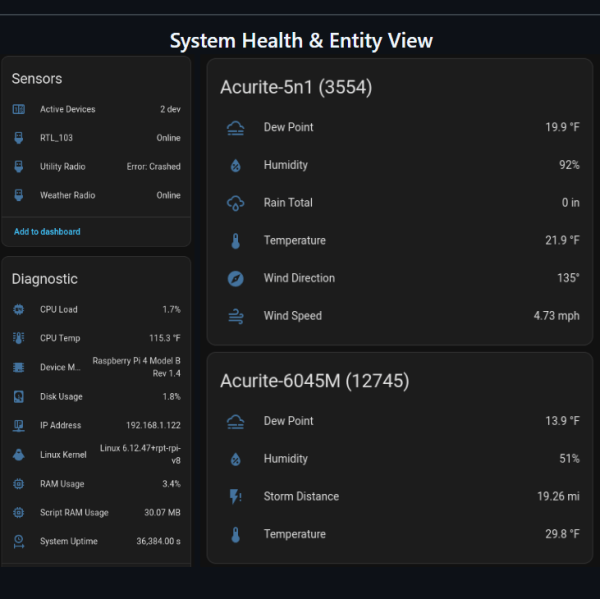The width and height of the screenshot is (600, 599).
Task: Click the Linux Kernel penguin icon
Action: click(19, 455)
